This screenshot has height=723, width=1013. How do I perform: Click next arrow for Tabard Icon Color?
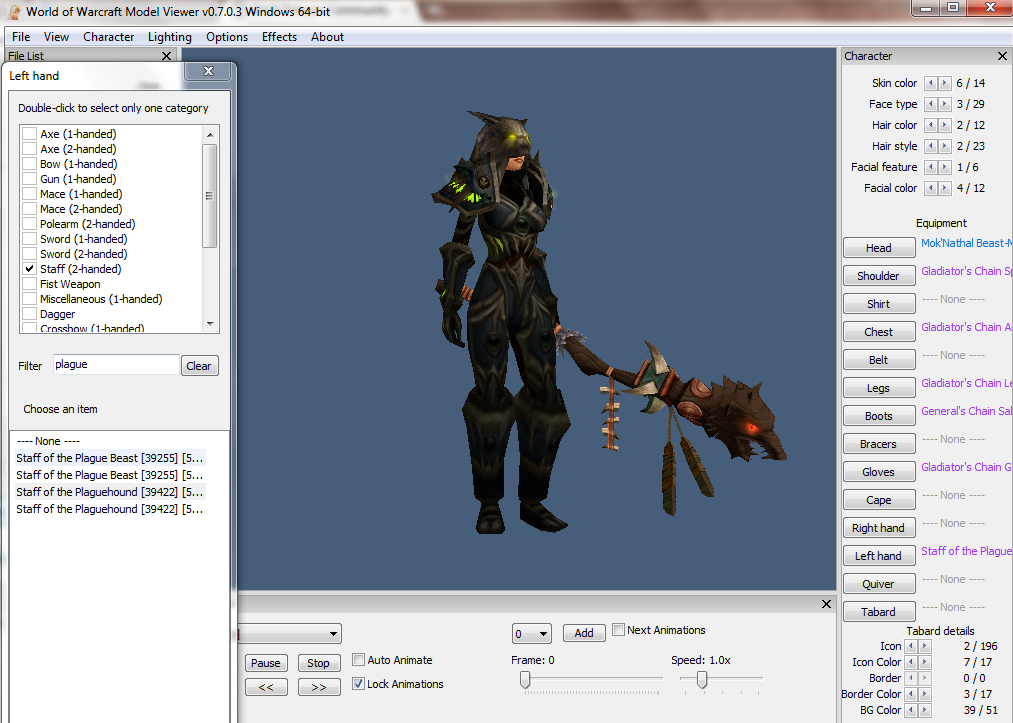click(x=924, y=662)
